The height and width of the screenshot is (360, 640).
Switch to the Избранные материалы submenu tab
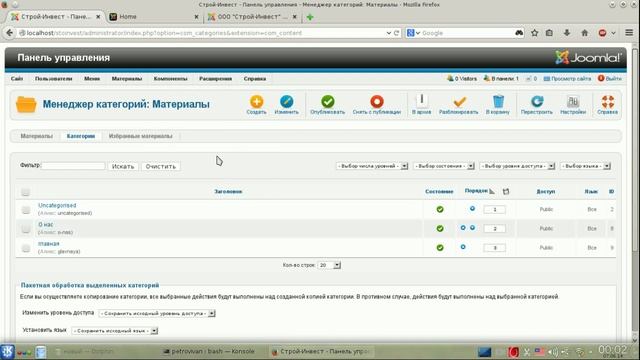click(140, 136)
